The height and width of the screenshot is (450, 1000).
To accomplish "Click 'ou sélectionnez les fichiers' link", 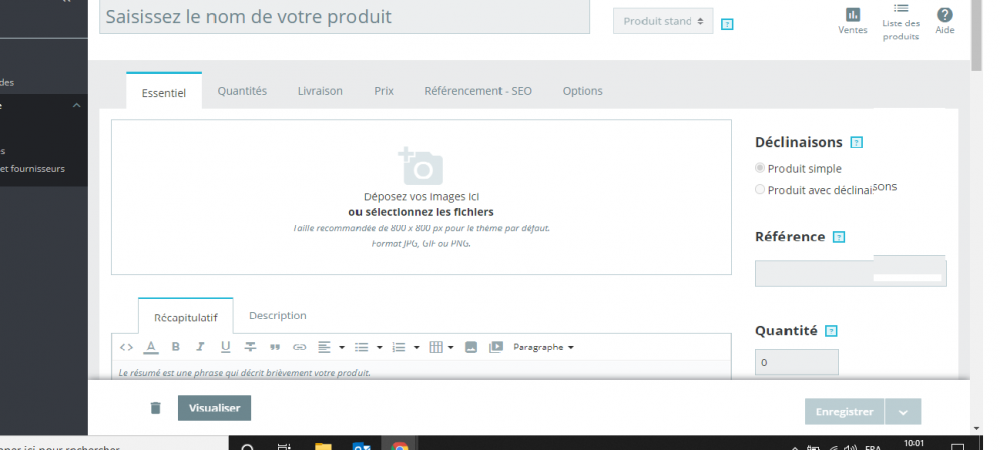I will (421, 212).
